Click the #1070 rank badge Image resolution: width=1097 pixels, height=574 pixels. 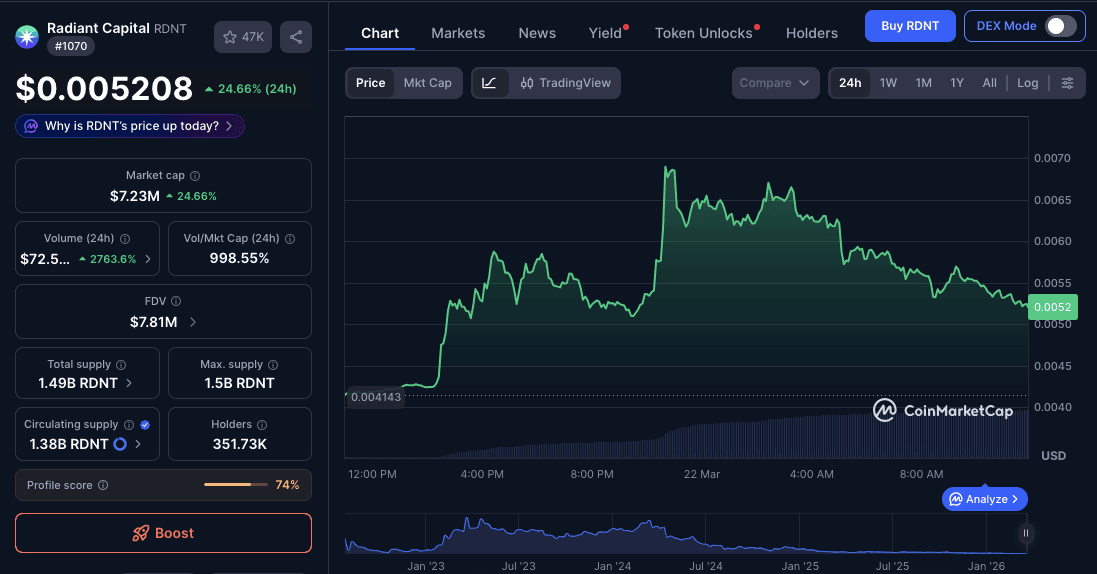pos(71,46)
